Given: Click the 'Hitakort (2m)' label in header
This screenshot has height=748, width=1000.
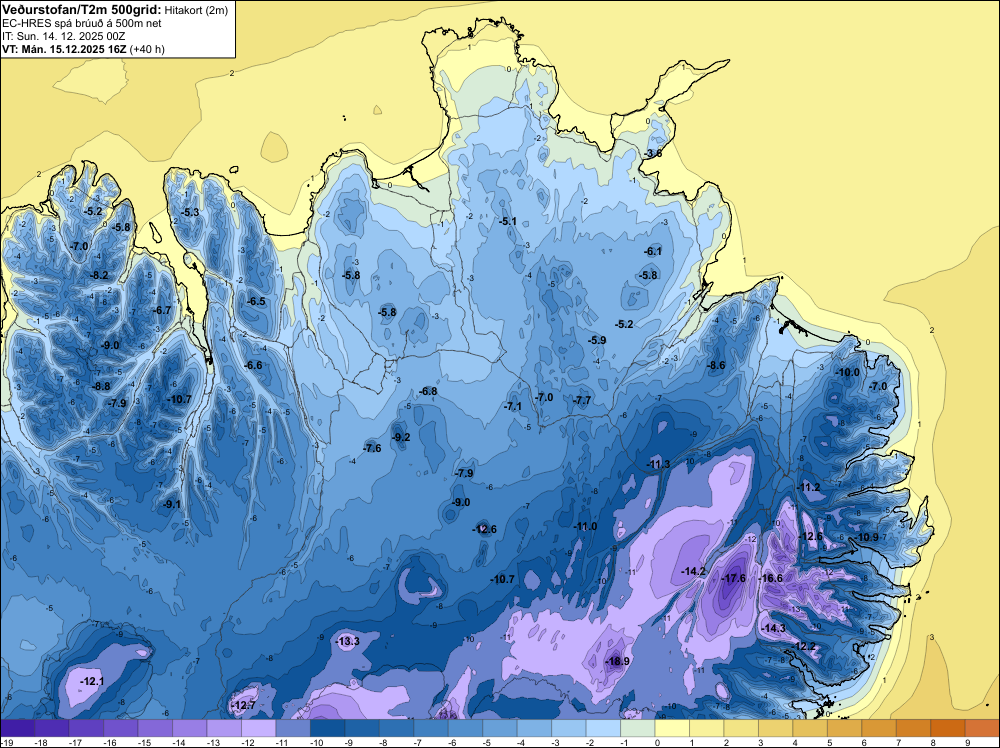Looking at the screenshot, I should click(x=196, y=10).
